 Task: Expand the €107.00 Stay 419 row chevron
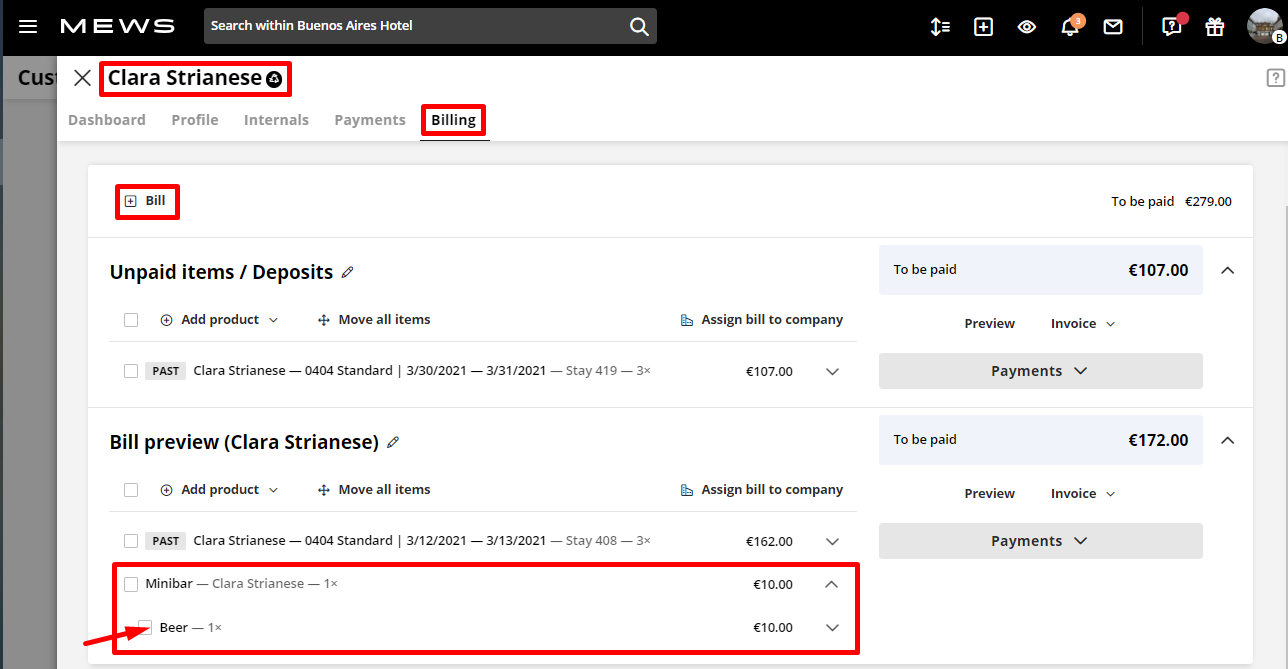[832, 371]
